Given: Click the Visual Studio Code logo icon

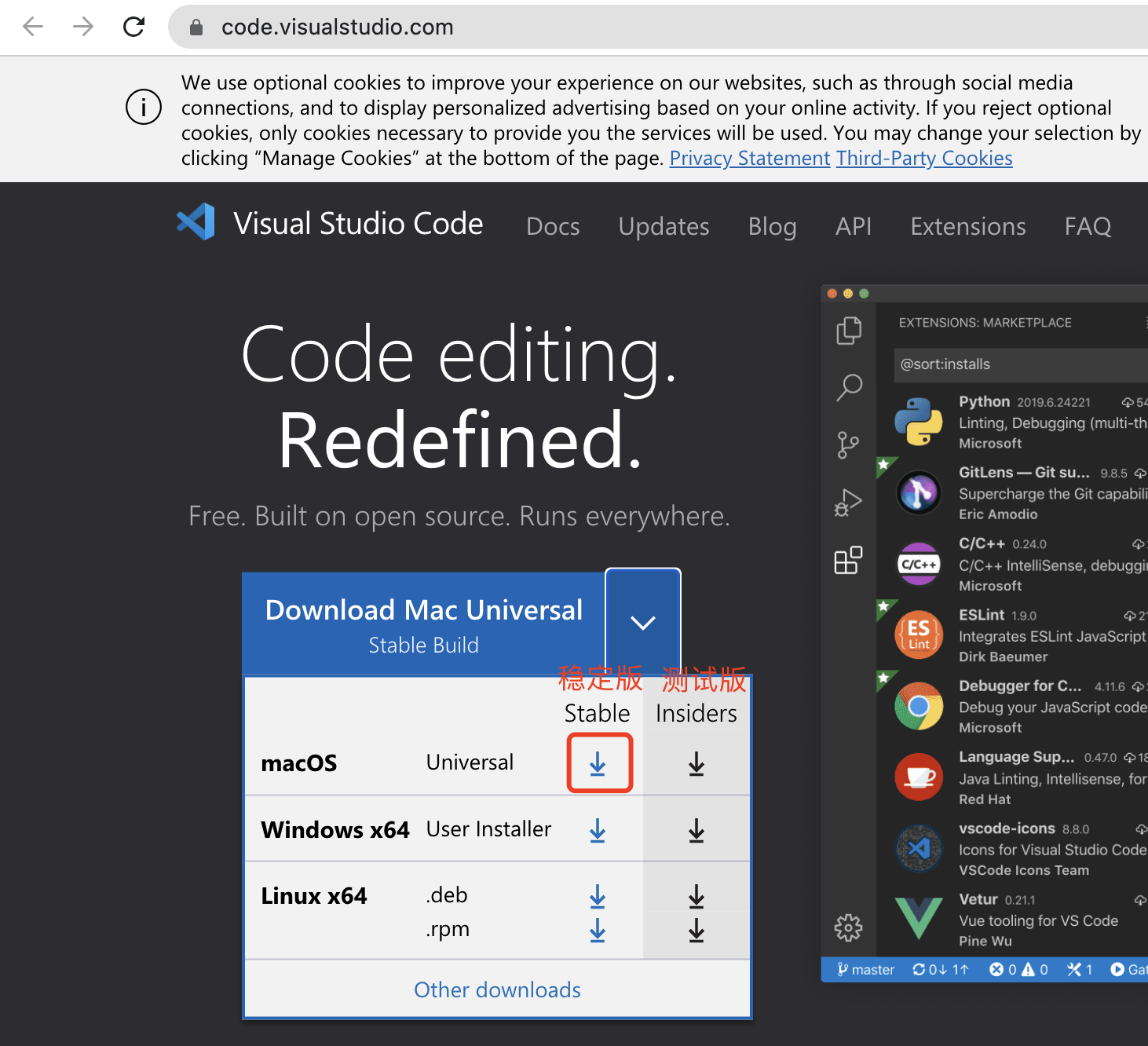Looking at the screenshot, I should pos(196,221).
